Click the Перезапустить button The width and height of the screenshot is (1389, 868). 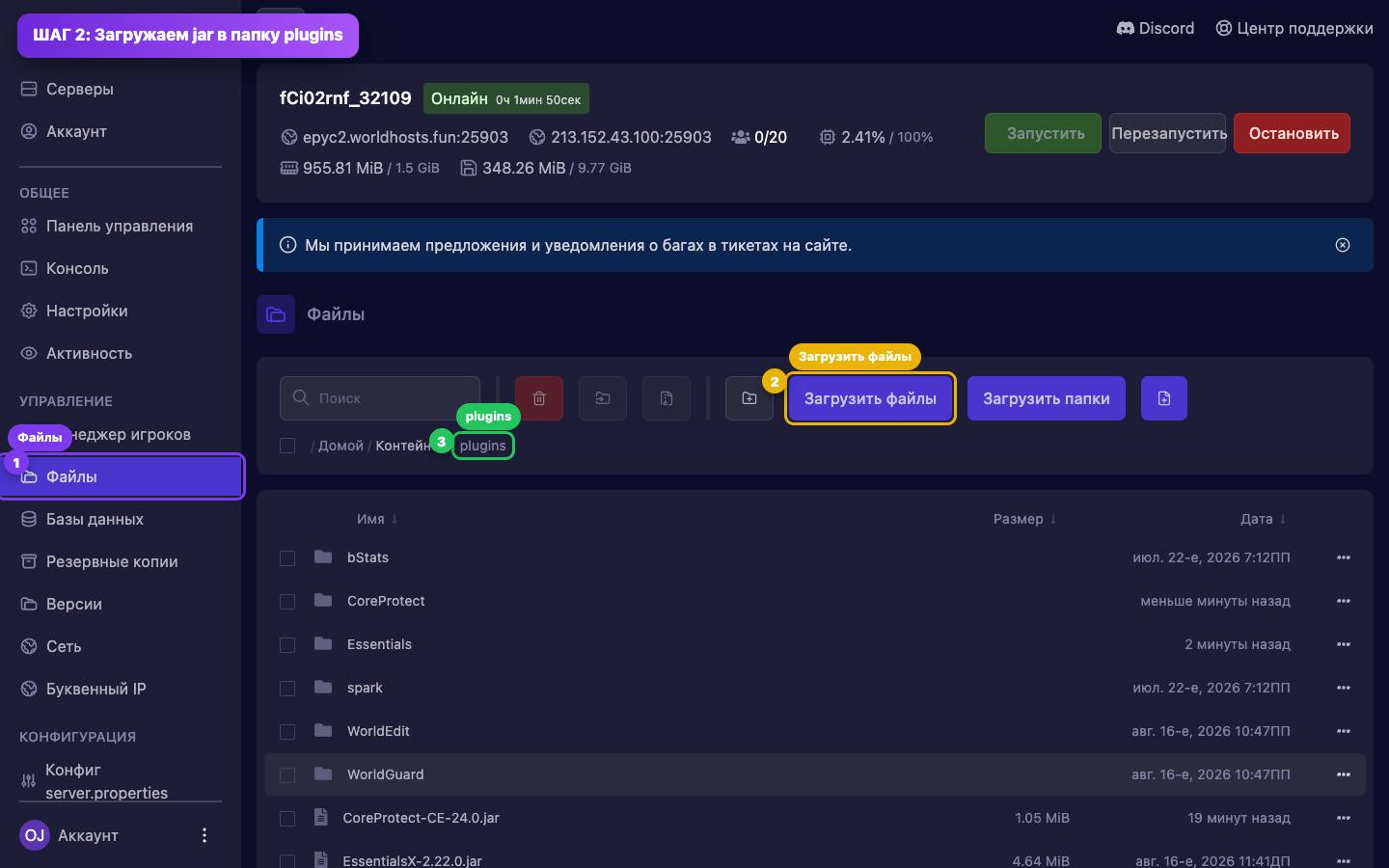click(1168, 133)
